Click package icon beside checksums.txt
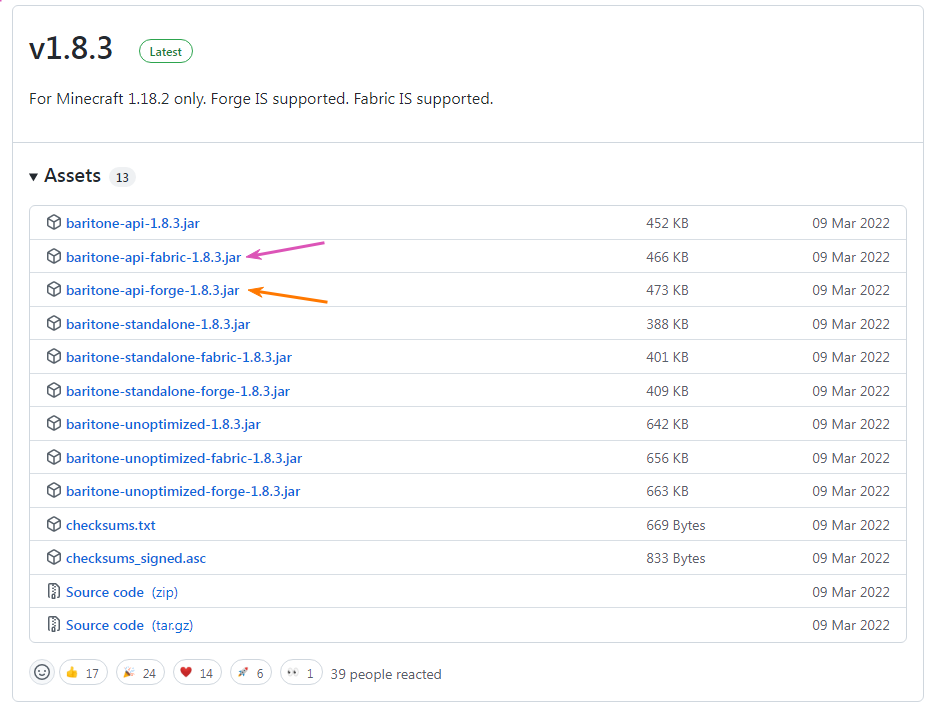The height and width of the screenshot is (713, 932). (53, 525)
